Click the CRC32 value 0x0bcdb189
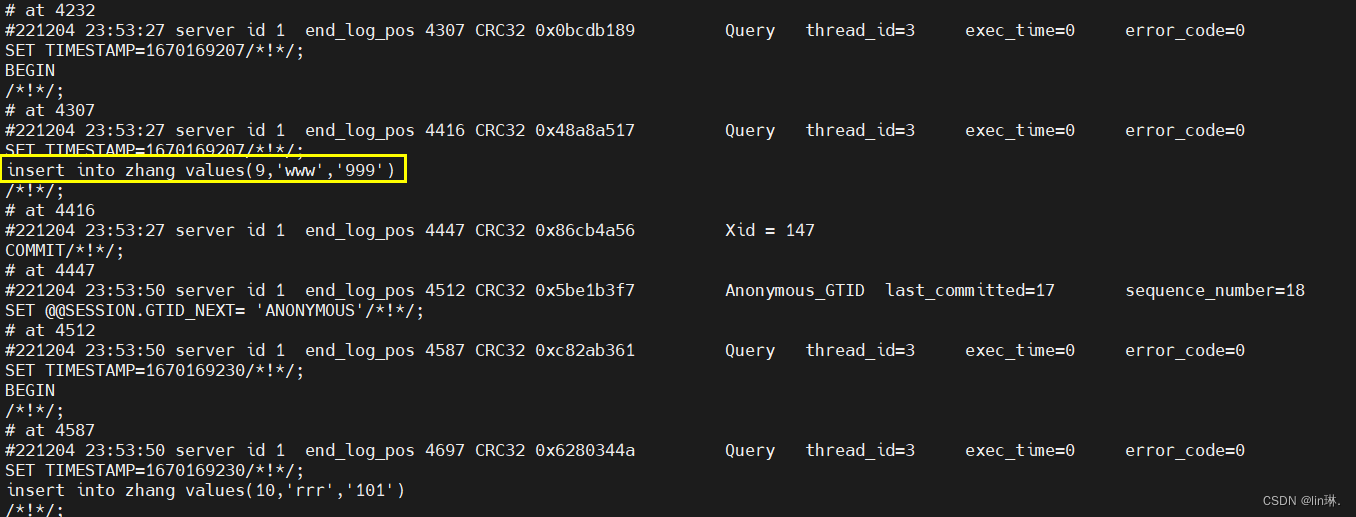Image resolution: width=1356 pixels, height=517 pixels. click(584, 31)
